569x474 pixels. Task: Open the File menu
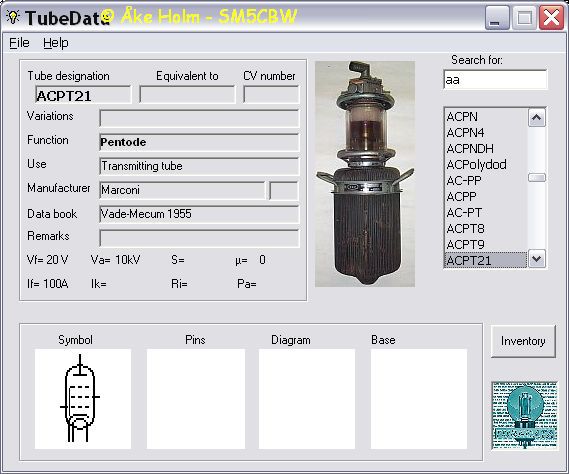pyautogui.click(x=19, y=43)
